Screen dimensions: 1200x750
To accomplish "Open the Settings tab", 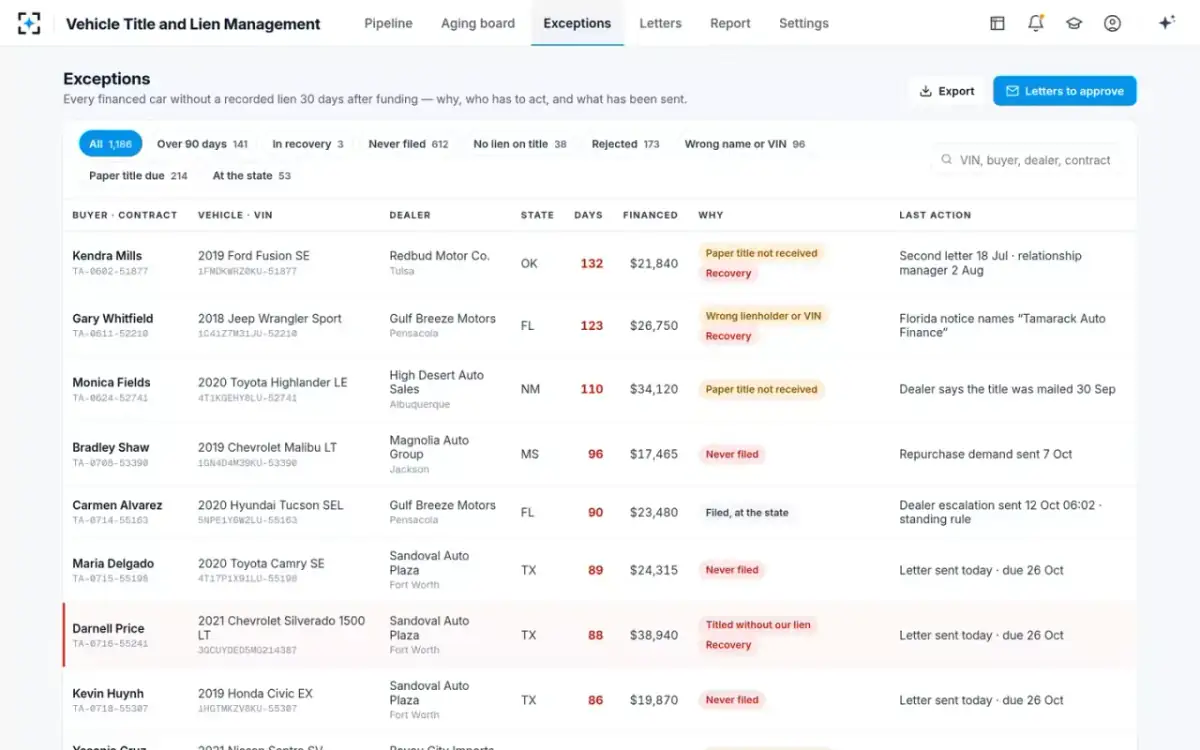I will [804, 23].
